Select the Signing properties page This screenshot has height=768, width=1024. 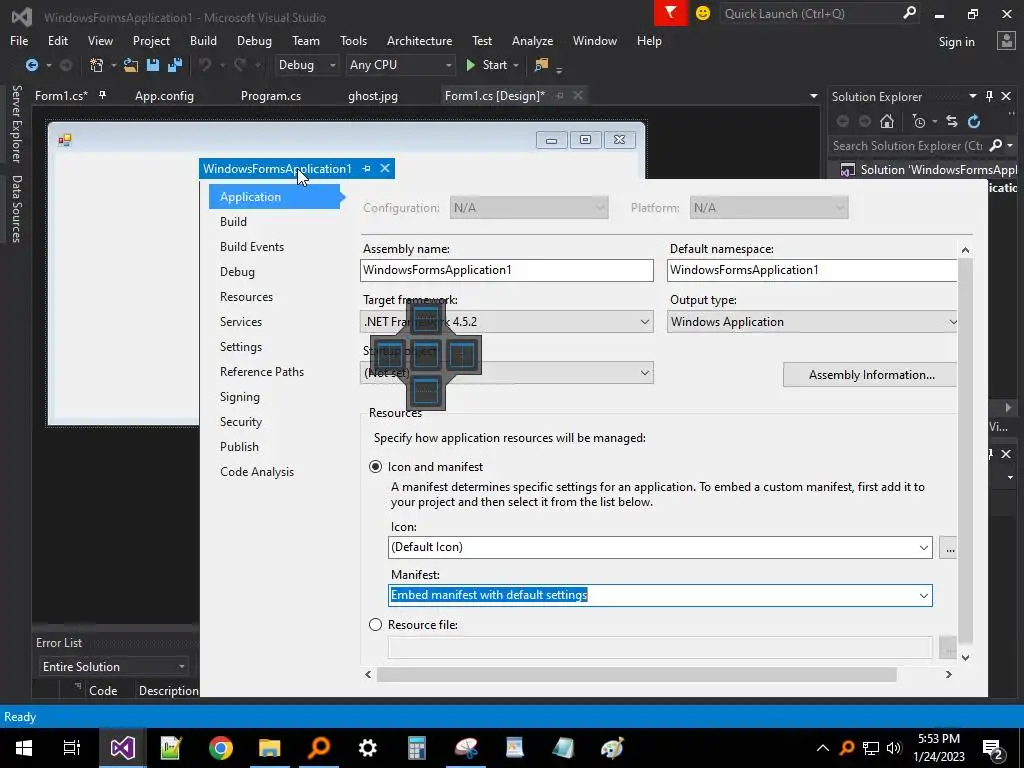pyautogui.click(x=240, y=397)
